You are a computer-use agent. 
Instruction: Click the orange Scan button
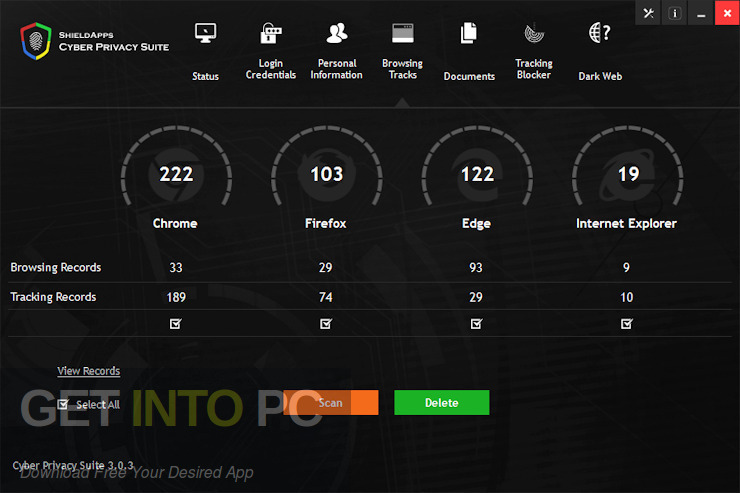pos(331,402)
